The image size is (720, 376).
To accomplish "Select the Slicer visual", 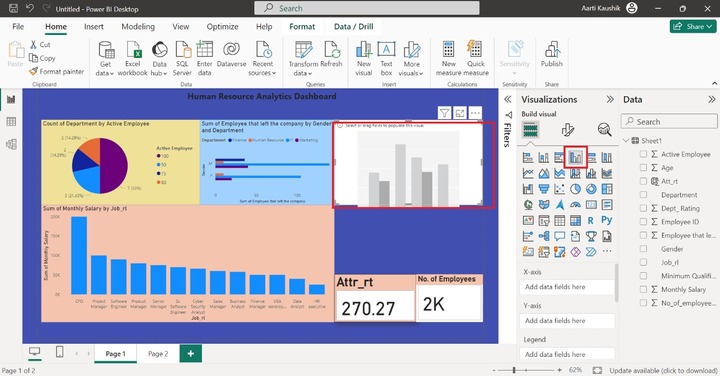I will point(544,221).
